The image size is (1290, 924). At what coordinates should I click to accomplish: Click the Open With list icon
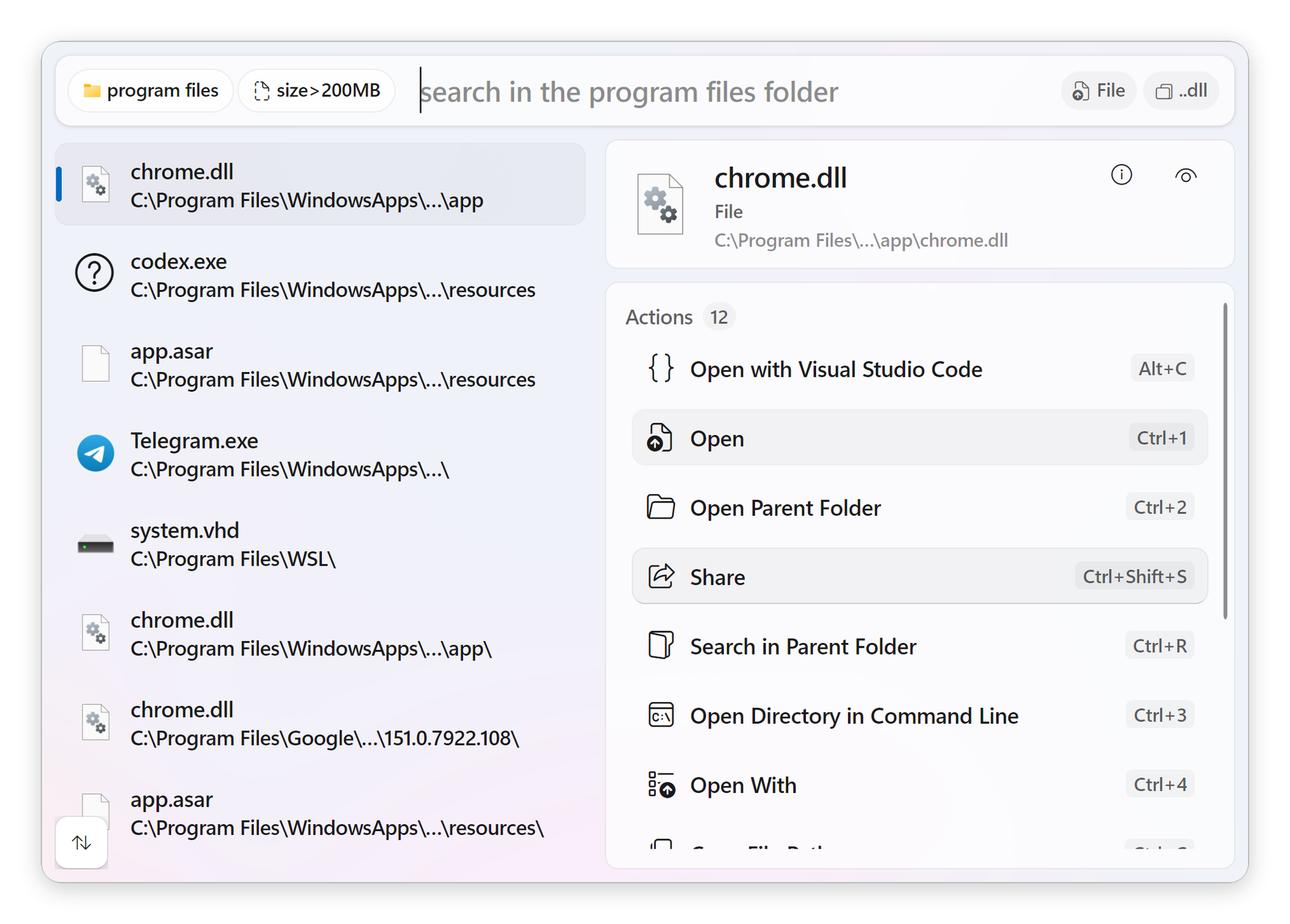(x=661, y=784)
